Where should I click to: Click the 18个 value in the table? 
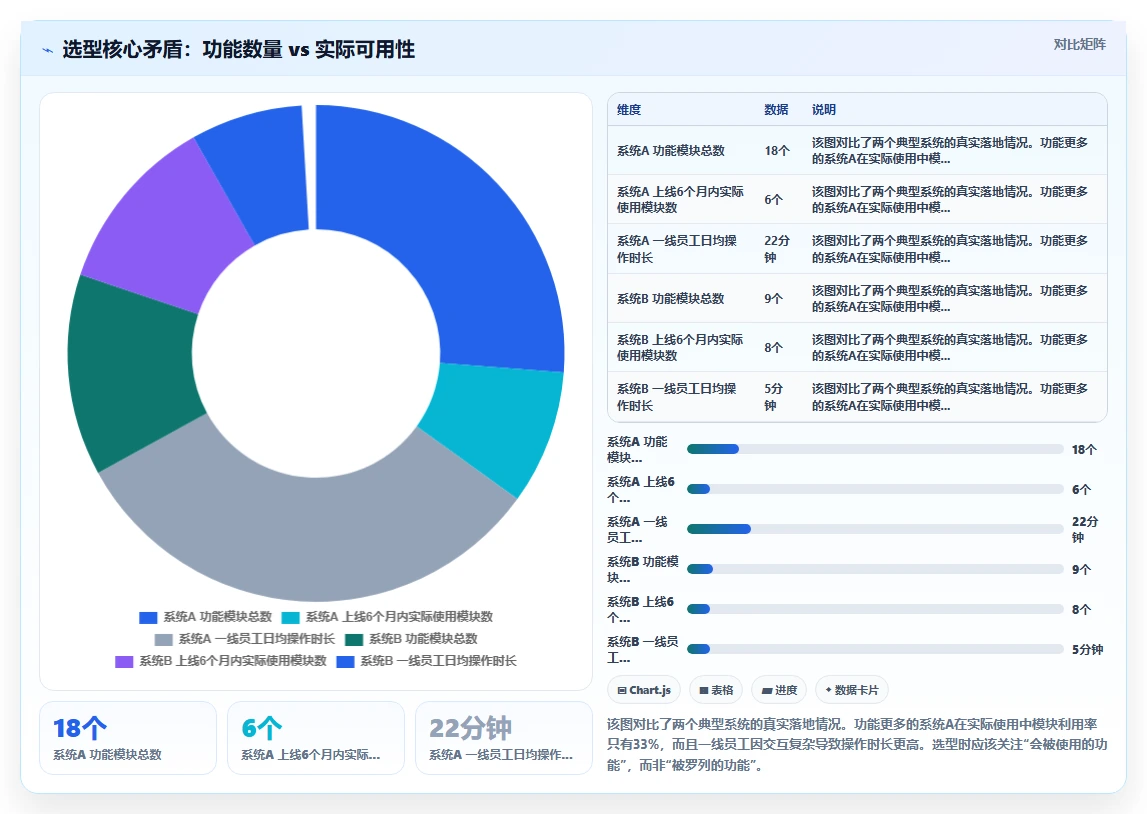pos(777,151)
